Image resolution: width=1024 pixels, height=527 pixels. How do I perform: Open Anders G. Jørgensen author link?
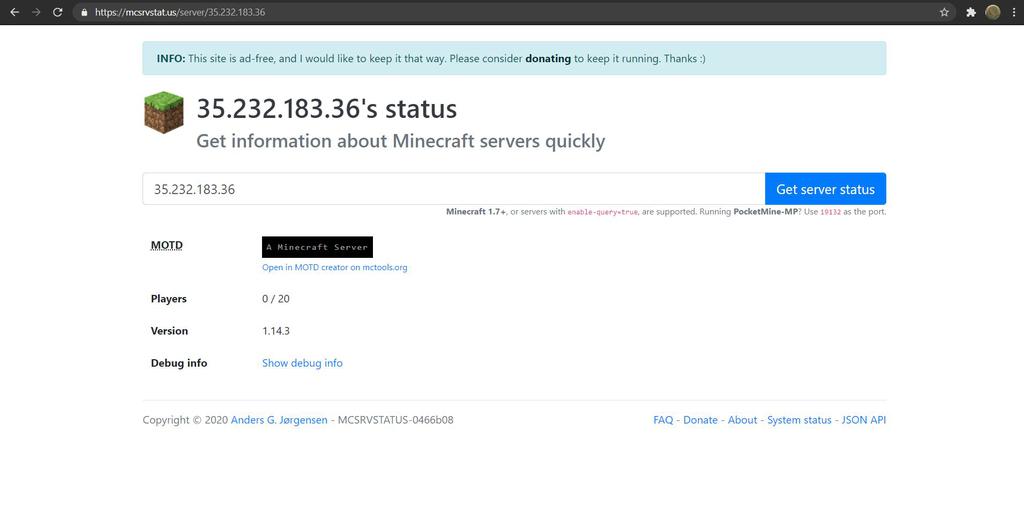279,420
